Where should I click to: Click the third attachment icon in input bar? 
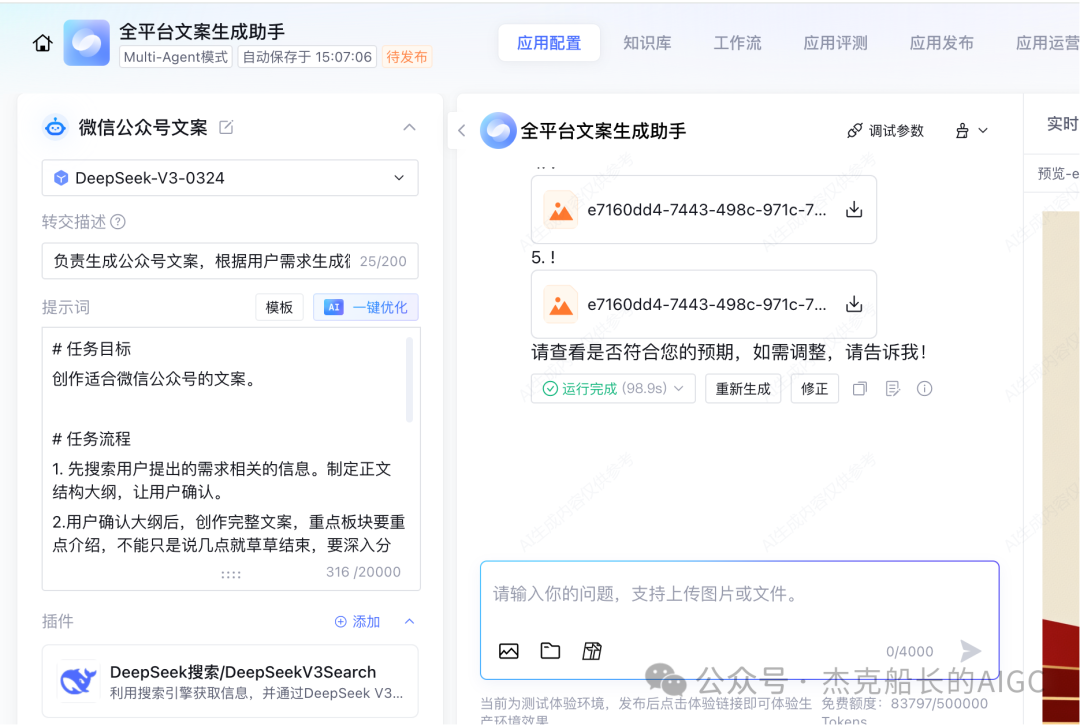pyautogui.click(x=592, y=651)
